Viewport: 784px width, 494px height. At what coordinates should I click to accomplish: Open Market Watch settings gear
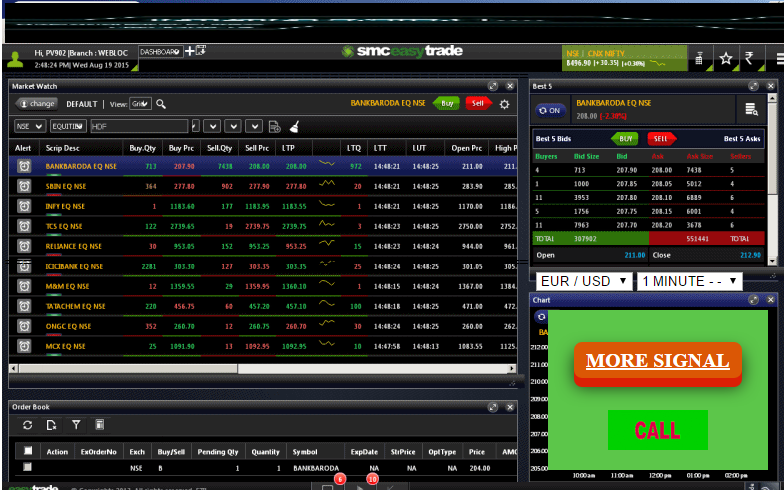504,104
